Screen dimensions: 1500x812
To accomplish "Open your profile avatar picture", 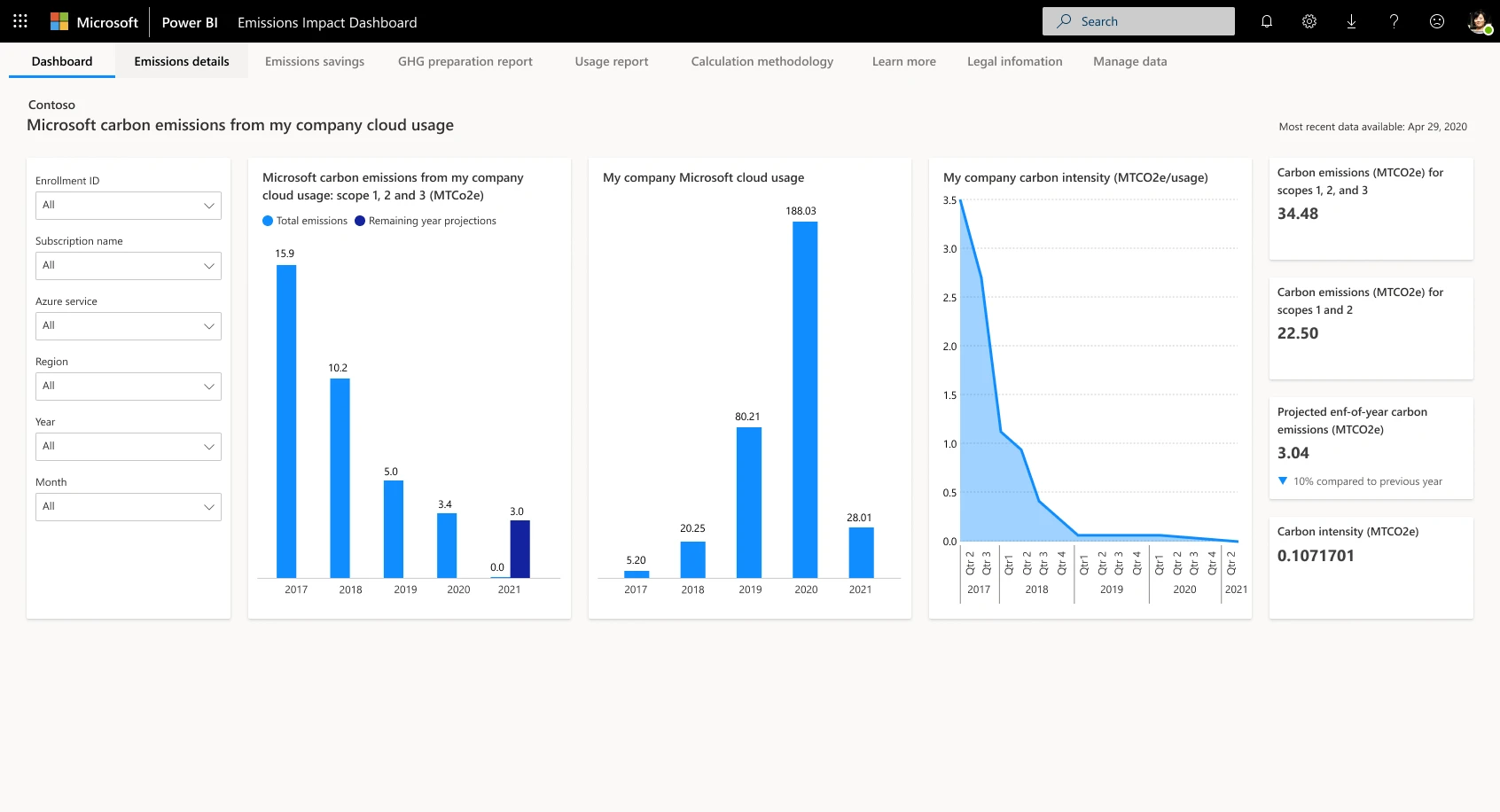I will pyautogui.click(x=1479, y=21).
